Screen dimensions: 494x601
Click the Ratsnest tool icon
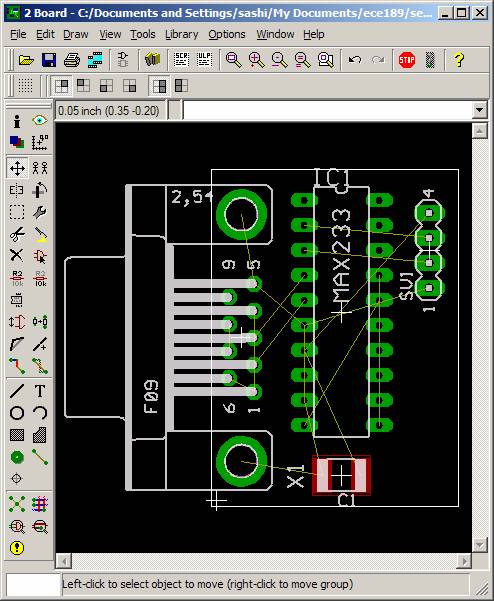click(x=17, y=504)
